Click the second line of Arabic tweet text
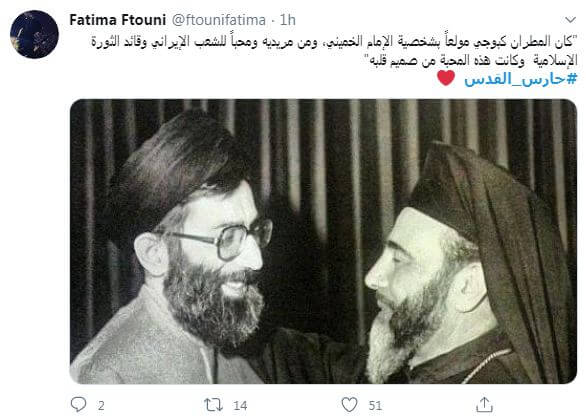The height and width of the screenshot is (418, 586). point(471,60)
